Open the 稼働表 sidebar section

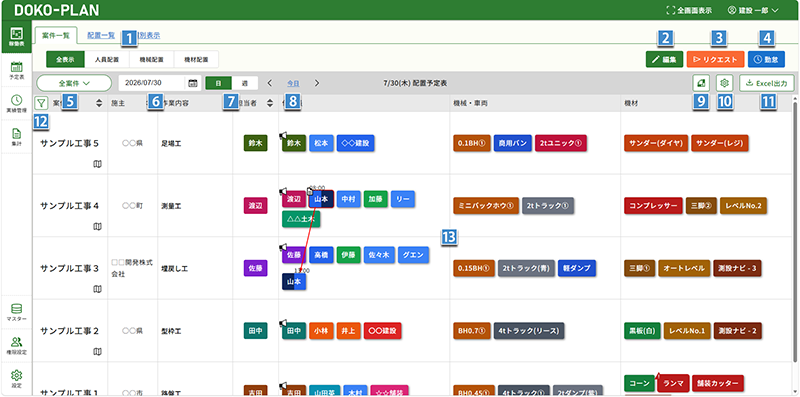point(16,37)
